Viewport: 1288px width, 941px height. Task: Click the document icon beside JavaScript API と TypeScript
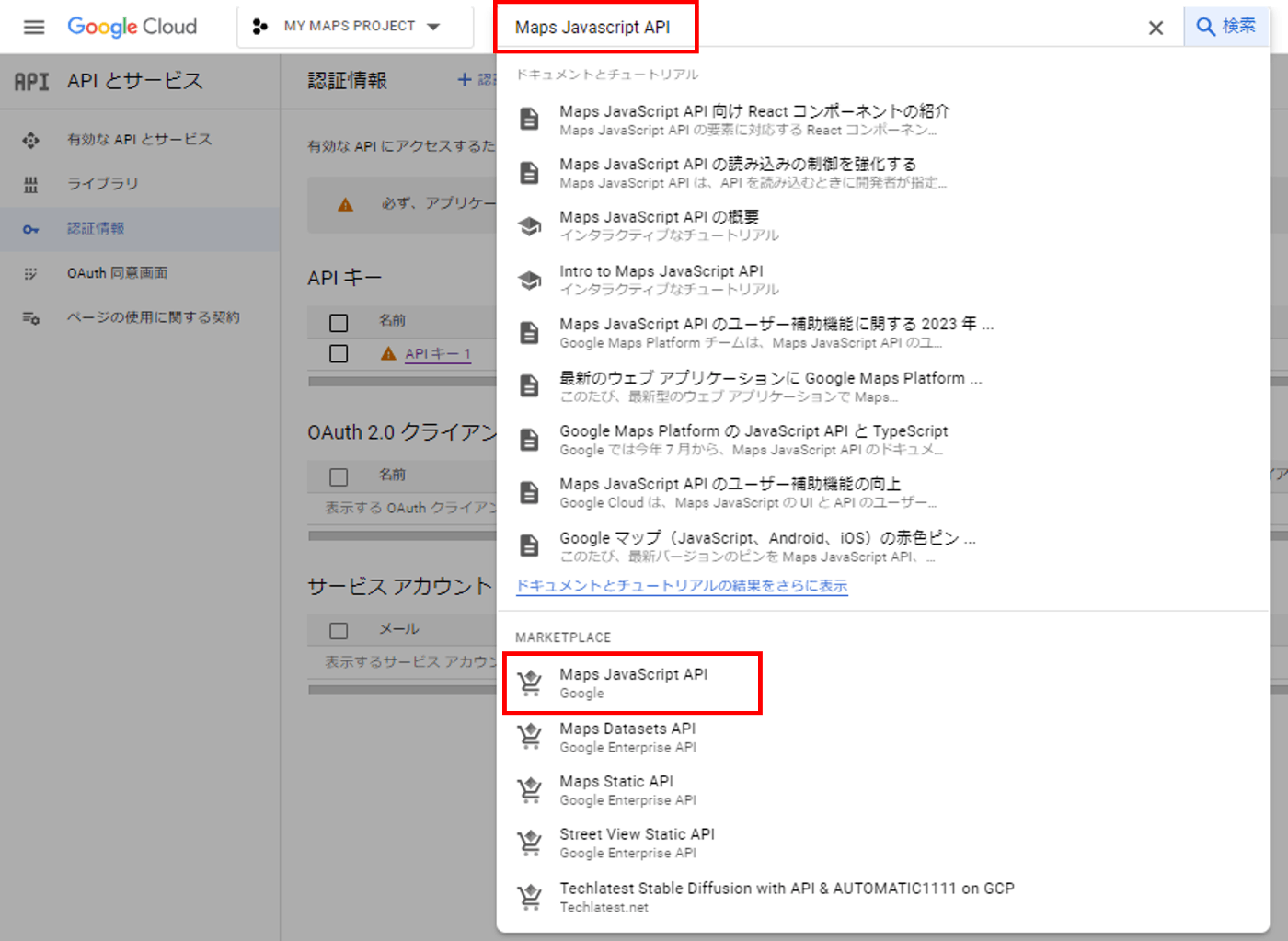tap(530, 440)
